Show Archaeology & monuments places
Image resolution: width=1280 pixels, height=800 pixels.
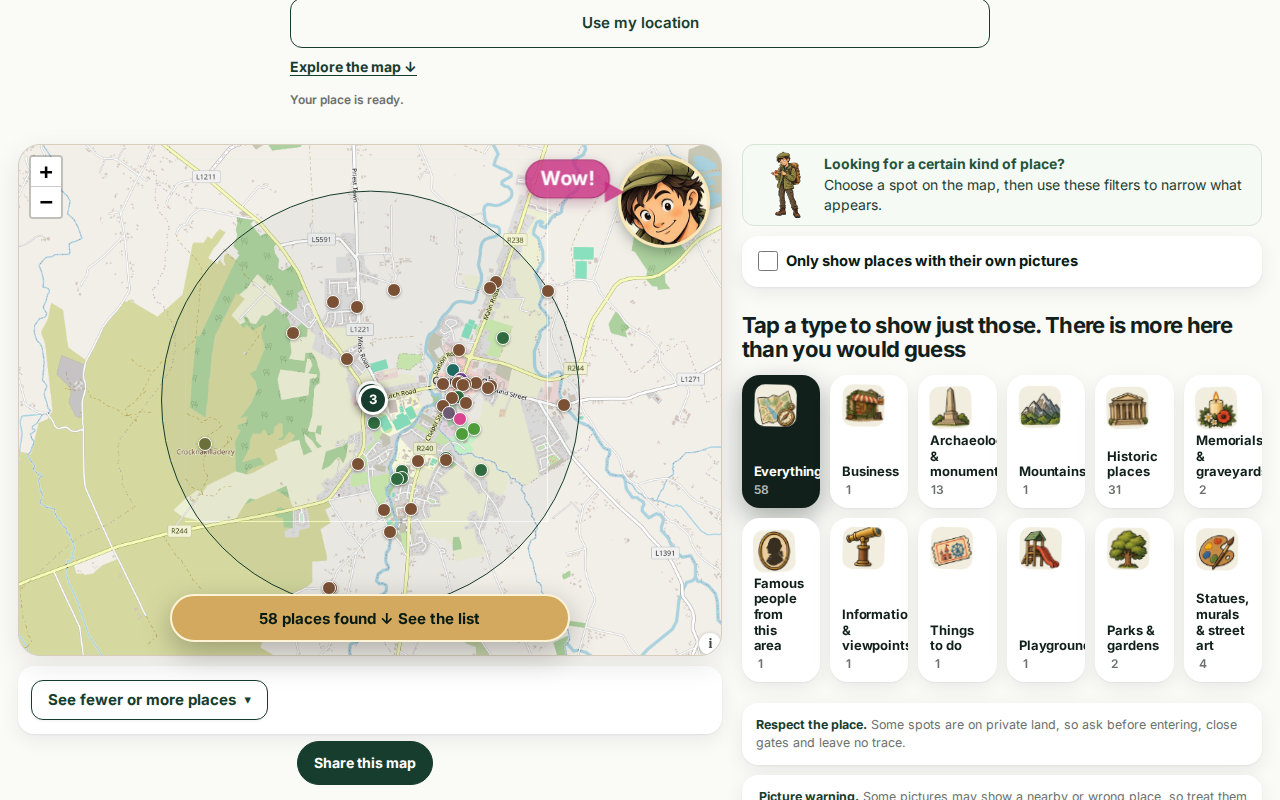point(957,441)
